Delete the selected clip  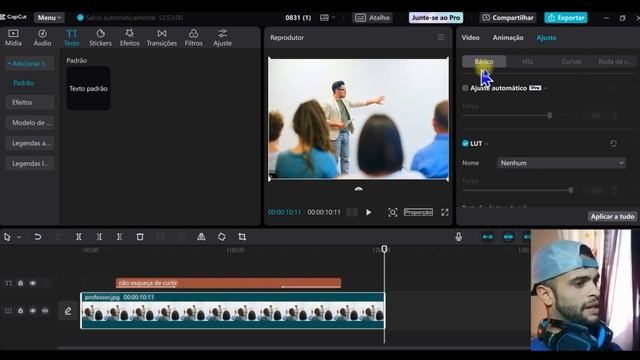point(140,237)
